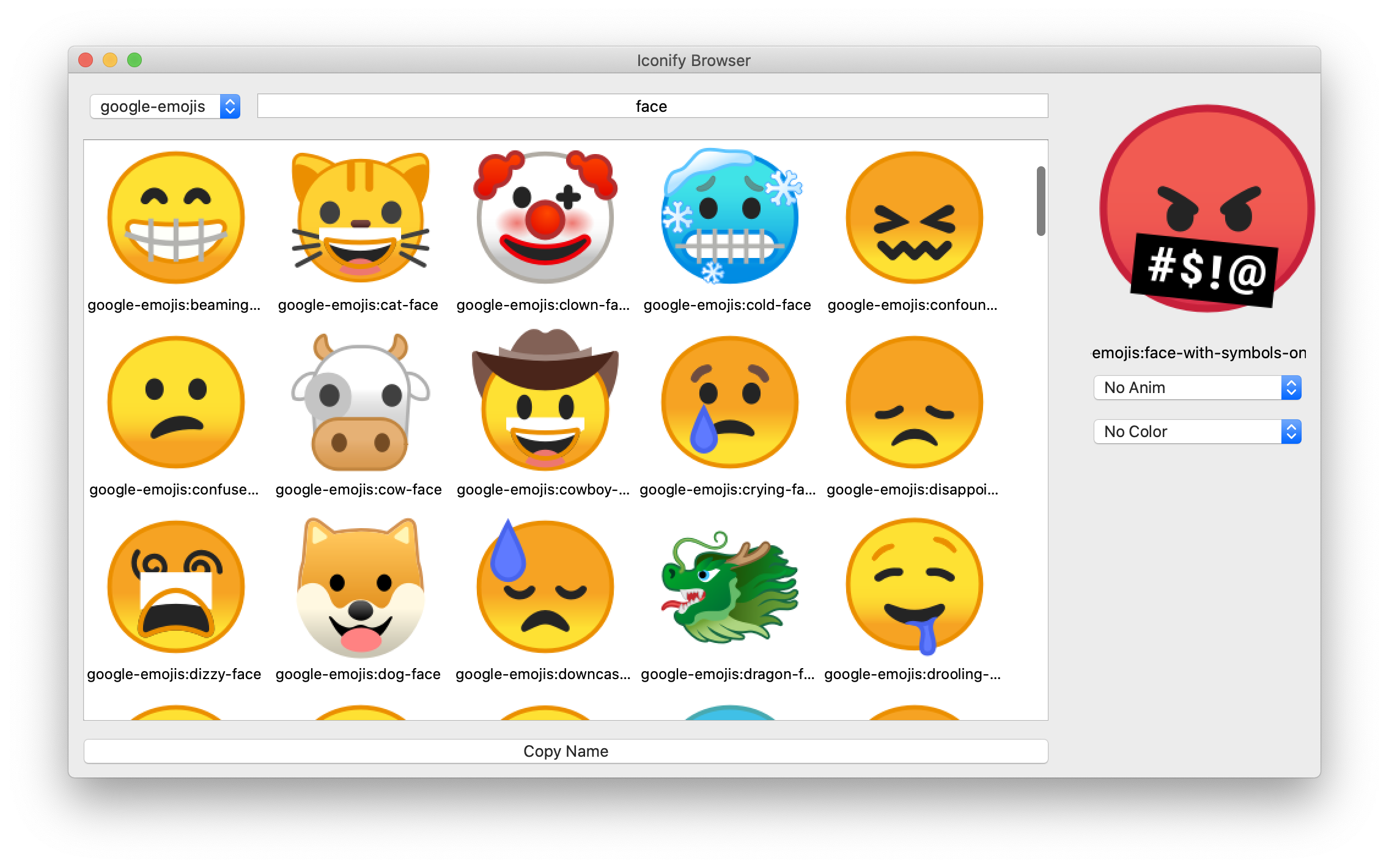Image resolution: width=1389 pixels, height=868 pixels.
Task: Choose the clown-face emoji
Action: point(545,218)
